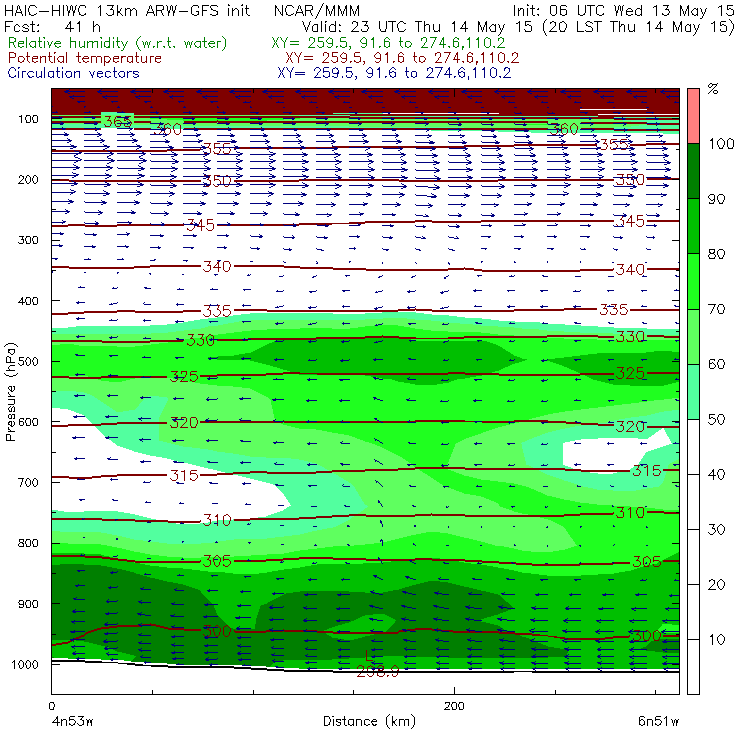Click the green XY coordinates text
Screen dimensions: 740x740
pos(388,43)
